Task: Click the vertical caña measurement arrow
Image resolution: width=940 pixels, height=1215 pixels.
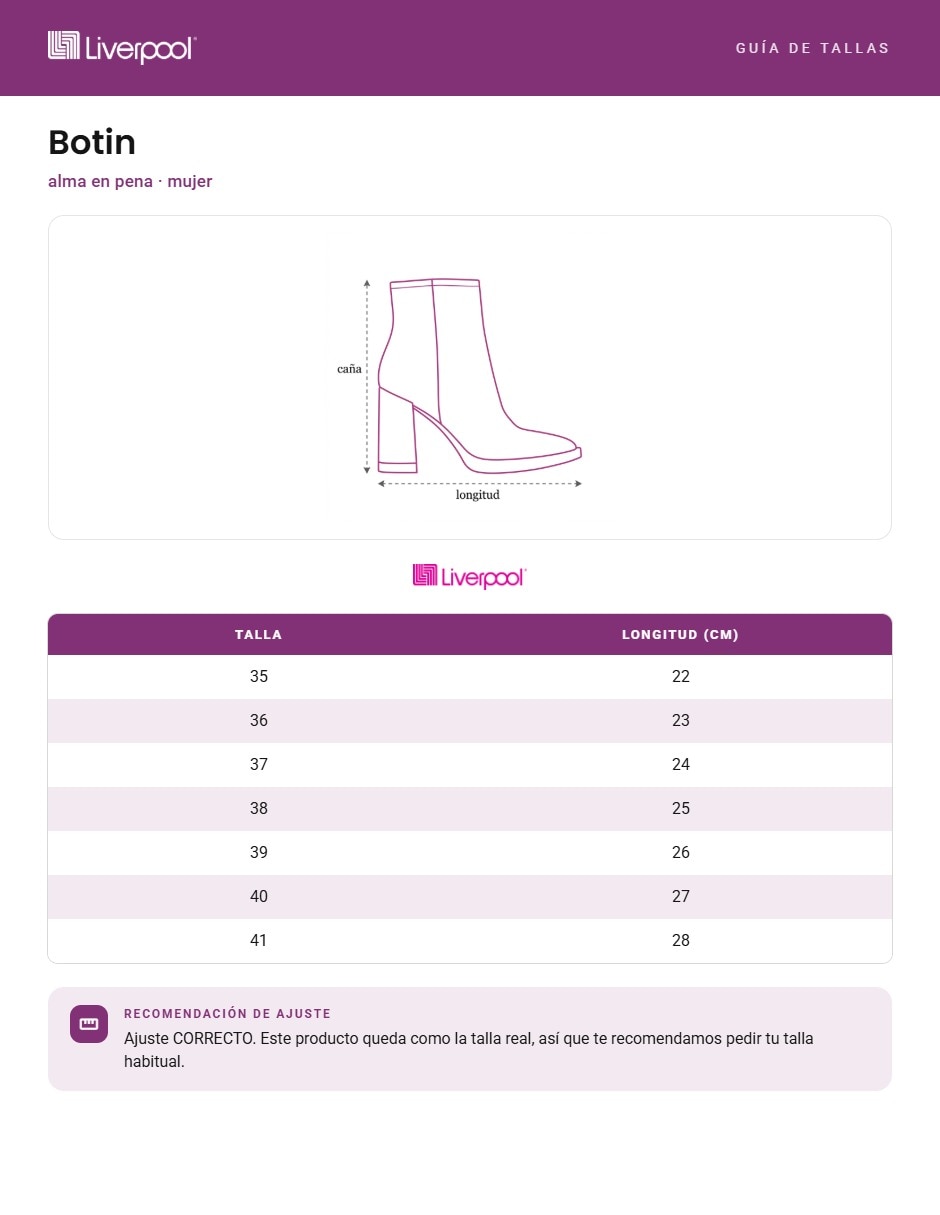Action: click(x=367, y=376)
